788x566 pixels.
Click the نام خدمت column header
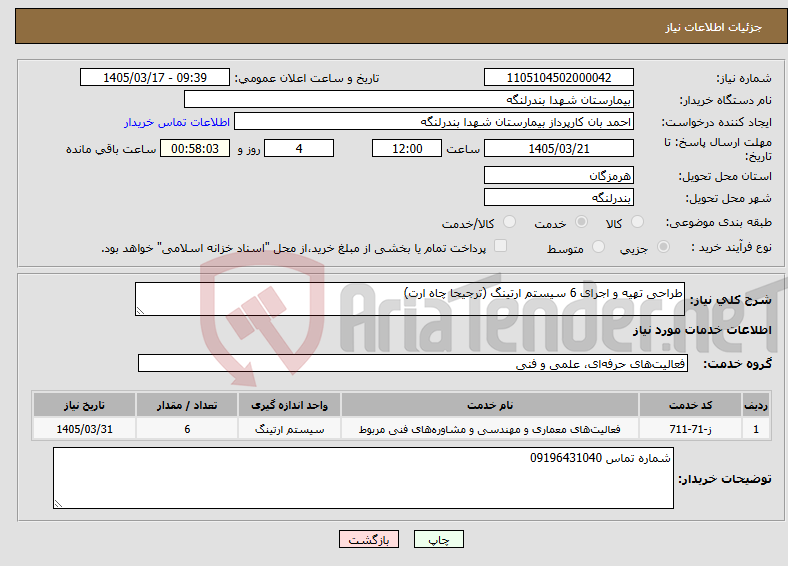point(490,405)
